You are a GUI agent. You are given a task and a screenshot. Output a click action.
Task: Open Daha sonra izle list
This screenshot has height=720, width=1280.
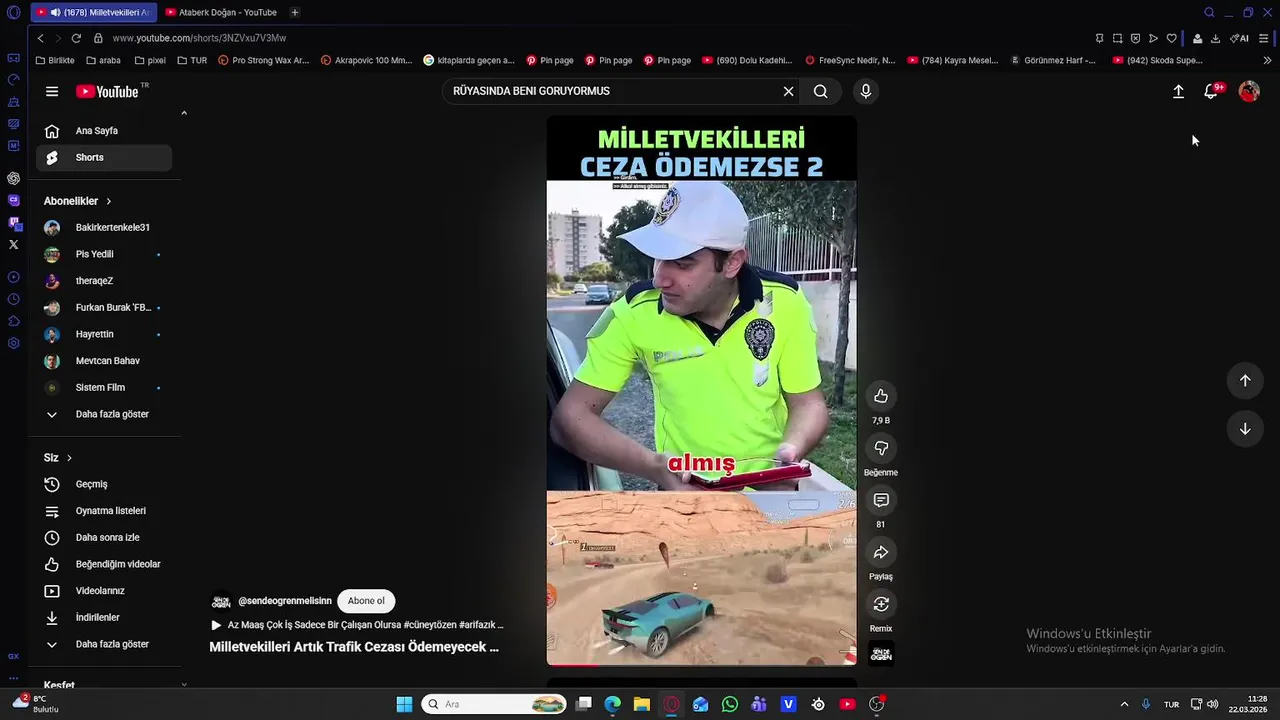(x=104, y=538)
